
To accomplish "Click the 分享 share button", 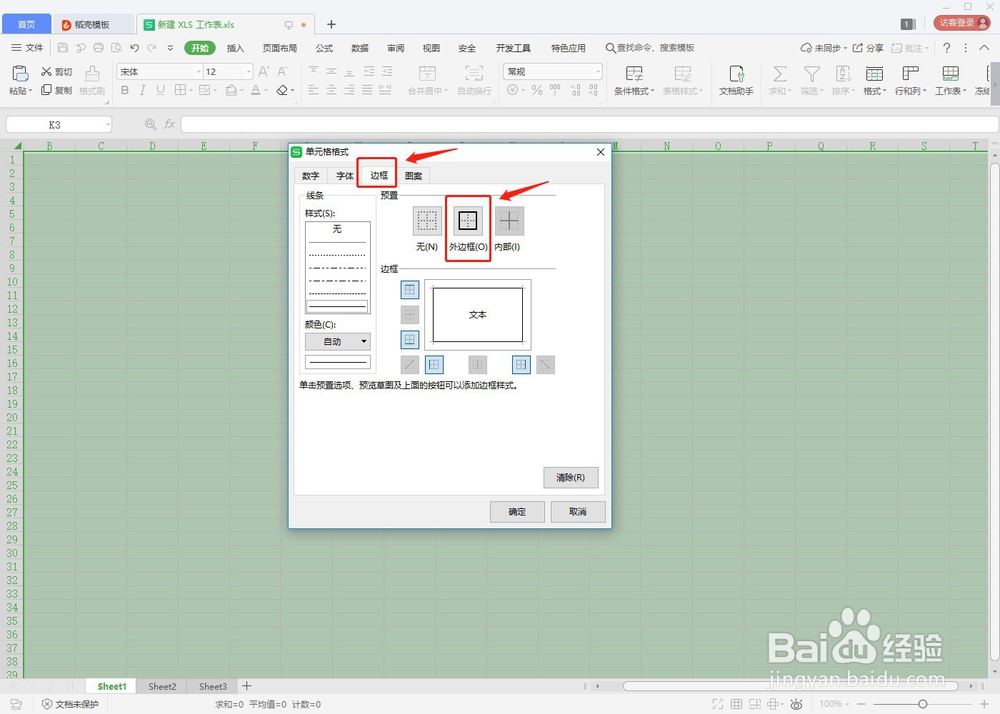I will [868, 48].
